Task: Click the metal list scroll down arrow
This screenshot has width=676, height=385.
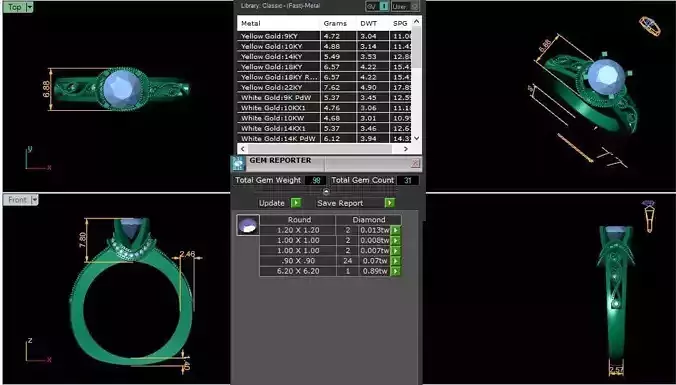Action: (416, 138)
